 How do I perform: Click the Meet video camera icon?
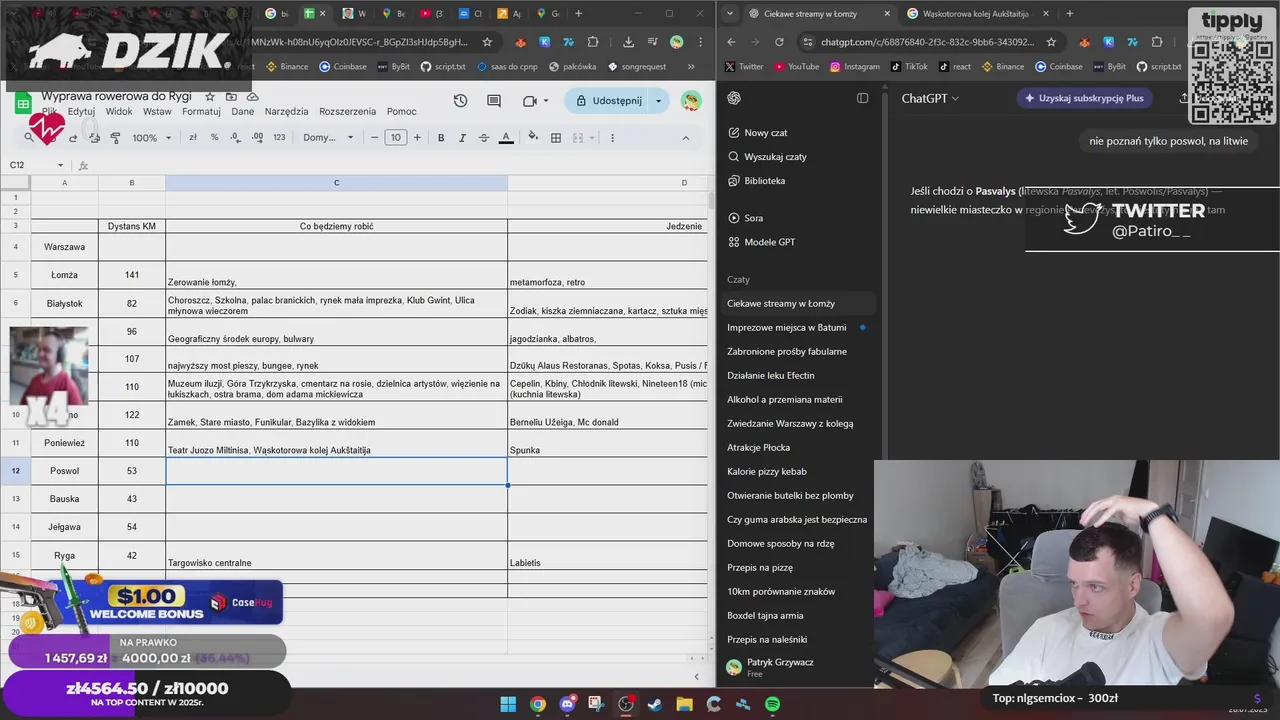[x=530, y=101]
